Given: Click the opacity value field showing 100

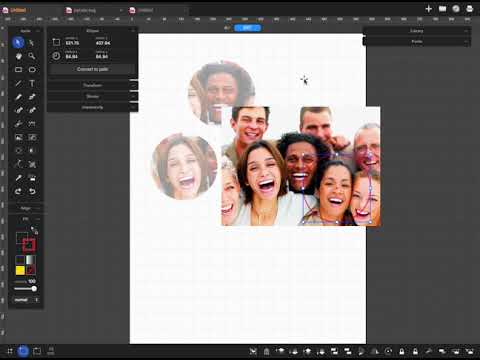Looking at the screenshot, I should click(x=32, y=282).
